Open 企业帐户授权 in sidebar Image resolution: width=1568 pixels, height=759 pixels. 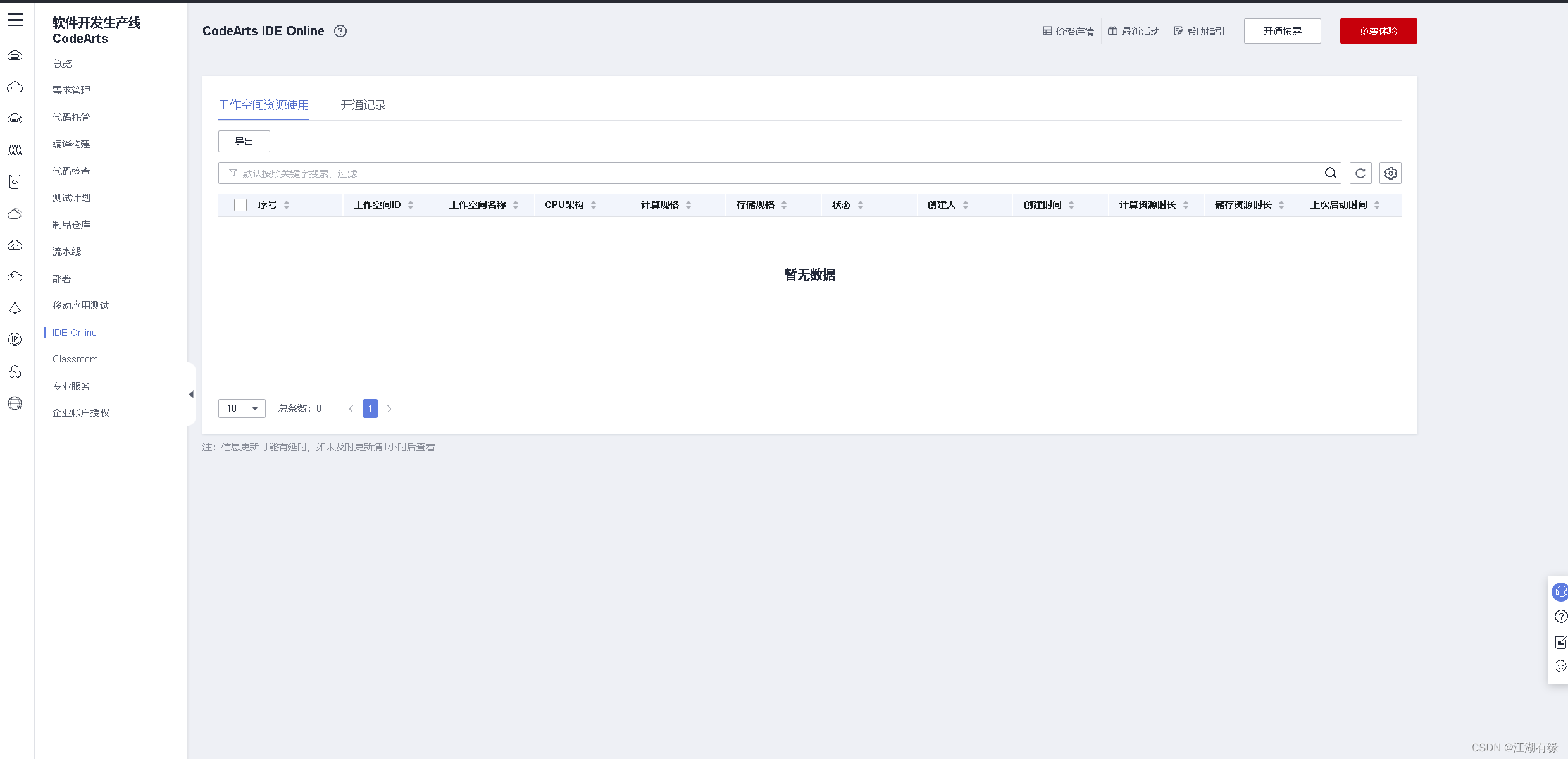(81, 413)
